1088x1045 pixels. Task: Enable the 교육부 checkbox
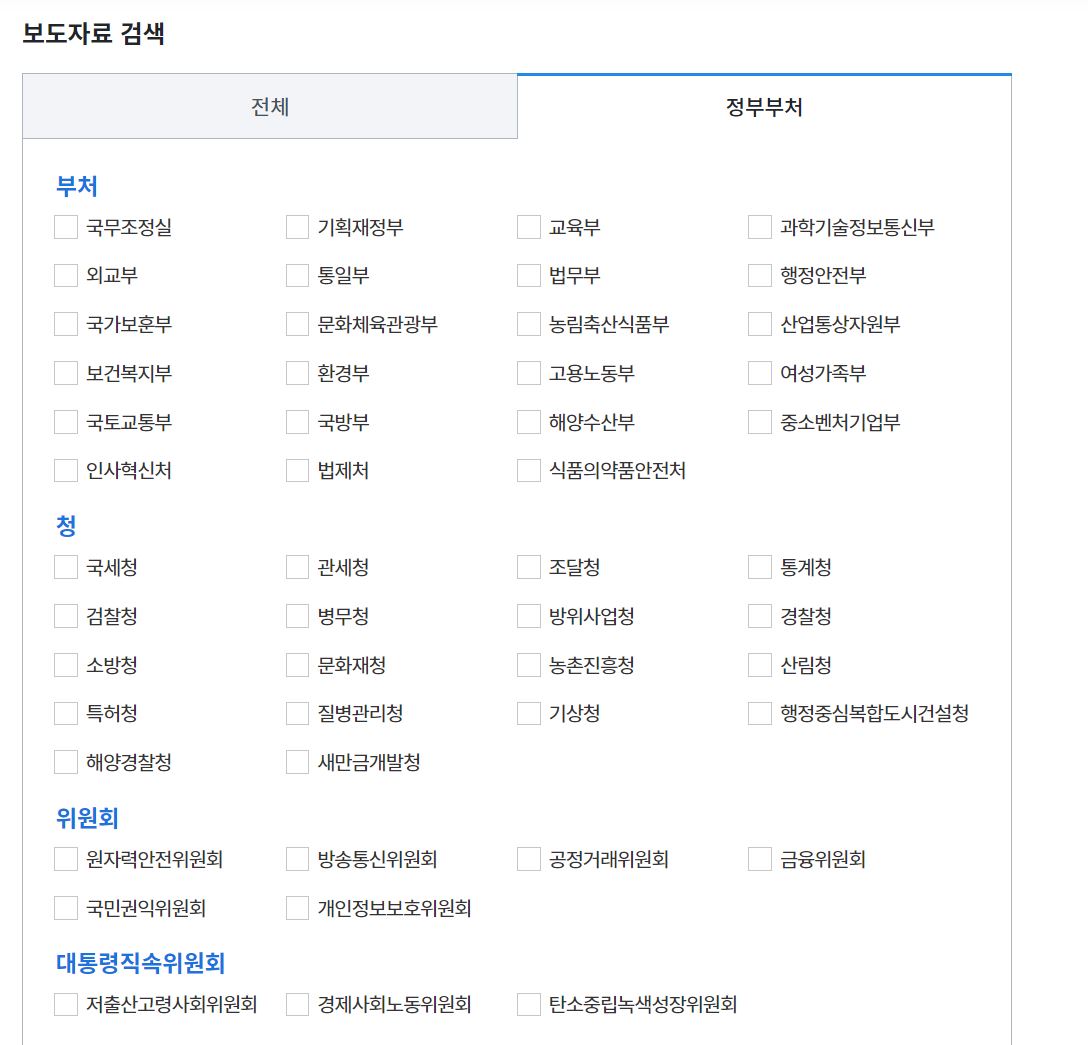529,227
